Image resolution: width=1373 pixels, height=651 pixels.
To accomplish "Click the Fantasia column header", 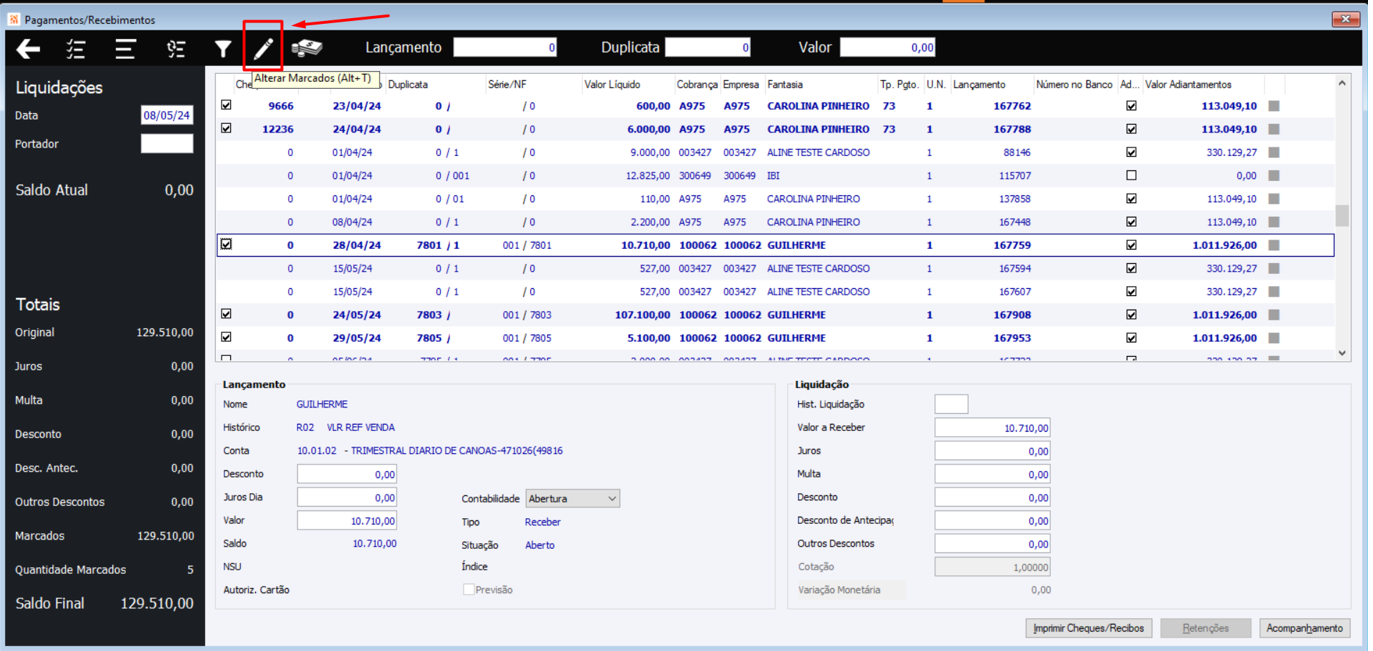I will click(x=785, y=85).
